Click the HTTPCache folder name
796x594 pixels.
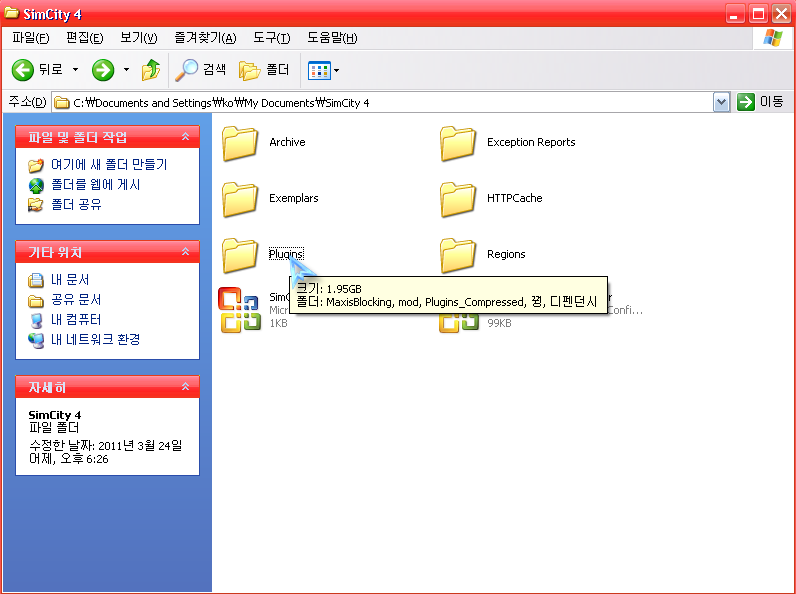pos(515,198)
